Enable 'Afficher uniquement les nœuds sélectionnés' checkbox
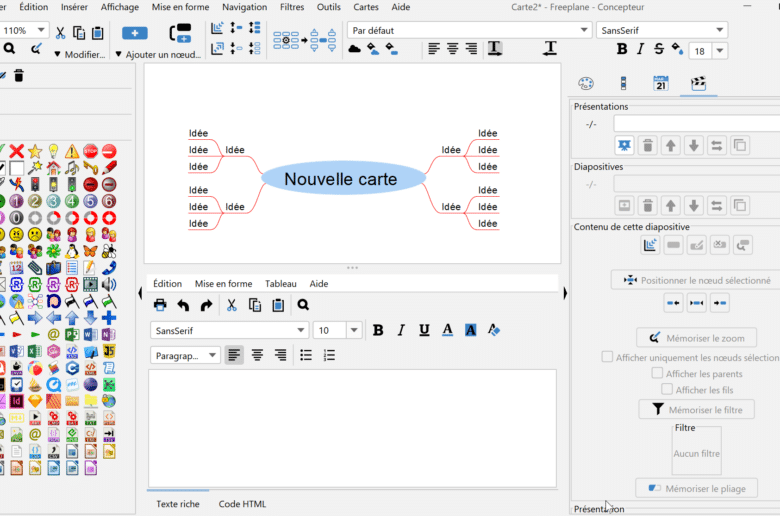780x516 pixels. pos(607,357)
